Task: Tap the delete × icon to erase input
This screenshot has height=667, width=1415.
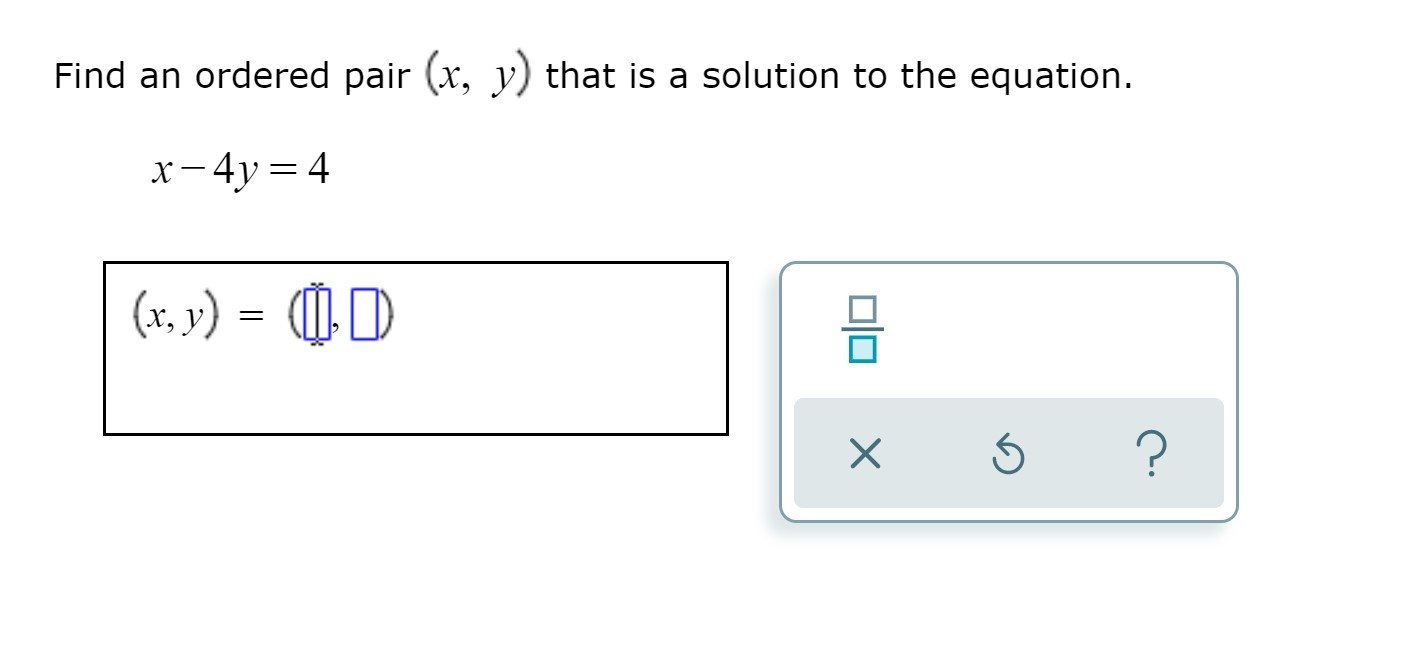Action: tap(862, 456)
